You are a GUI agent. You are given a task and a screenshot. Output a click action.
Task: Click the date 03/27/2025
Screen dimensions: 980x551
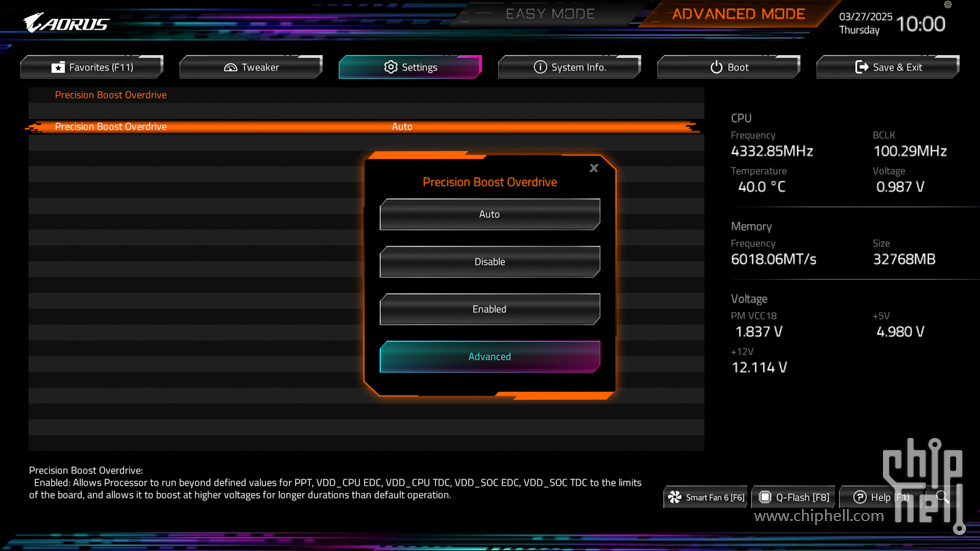point(866,17)
